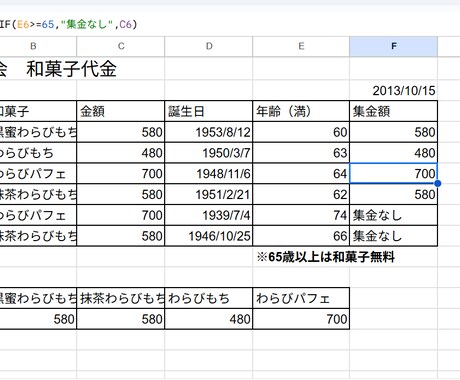The height and width of the screenshot is (380, 460).
Task: Click 集金額 cell 580 in the age 60 row
Action: pos(394,132)
